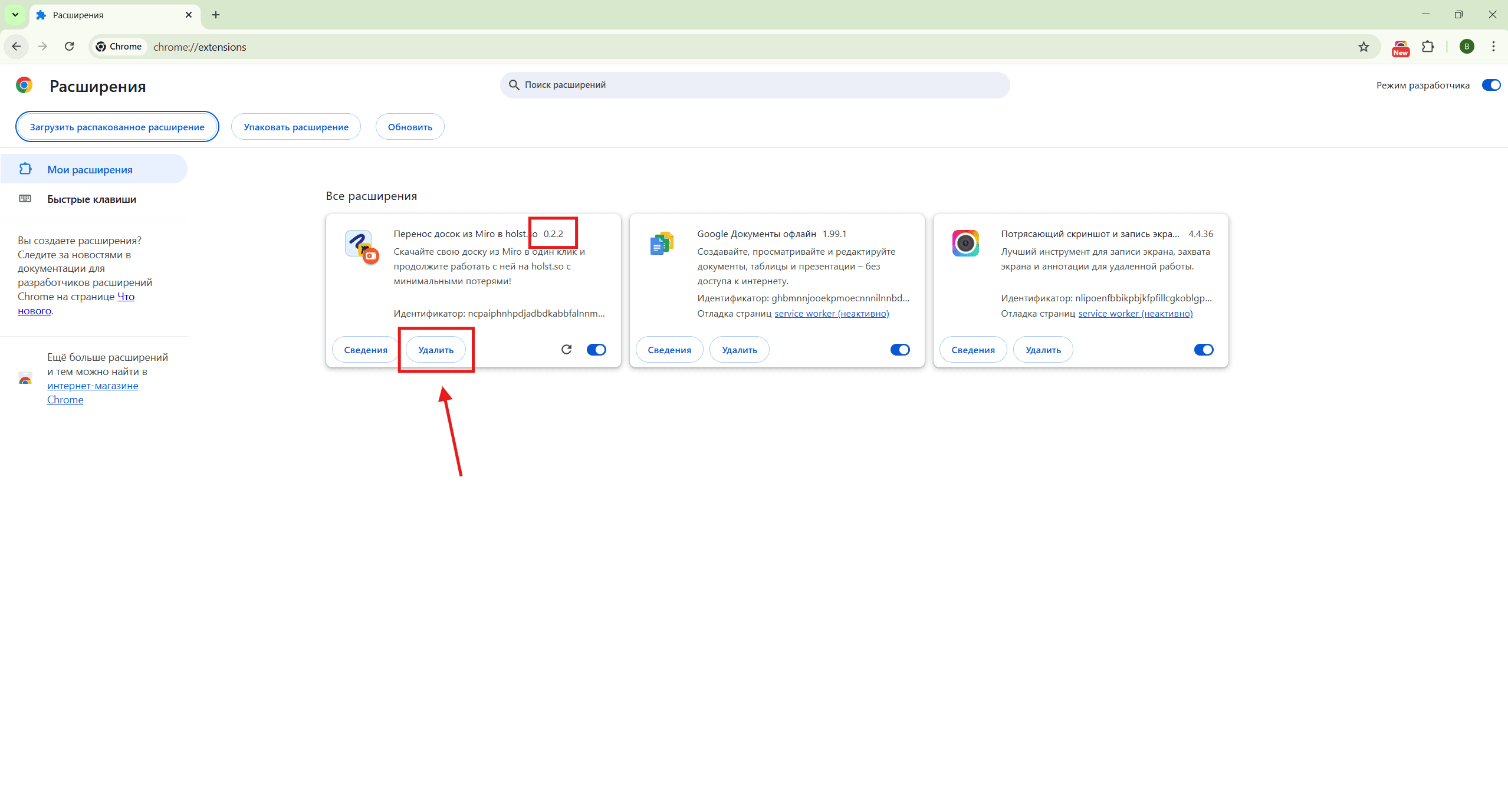This screenshot has height=812, width=1508.
Task: Click the bookmark star icon in address bar
Action: click(x=1364, y=47)
